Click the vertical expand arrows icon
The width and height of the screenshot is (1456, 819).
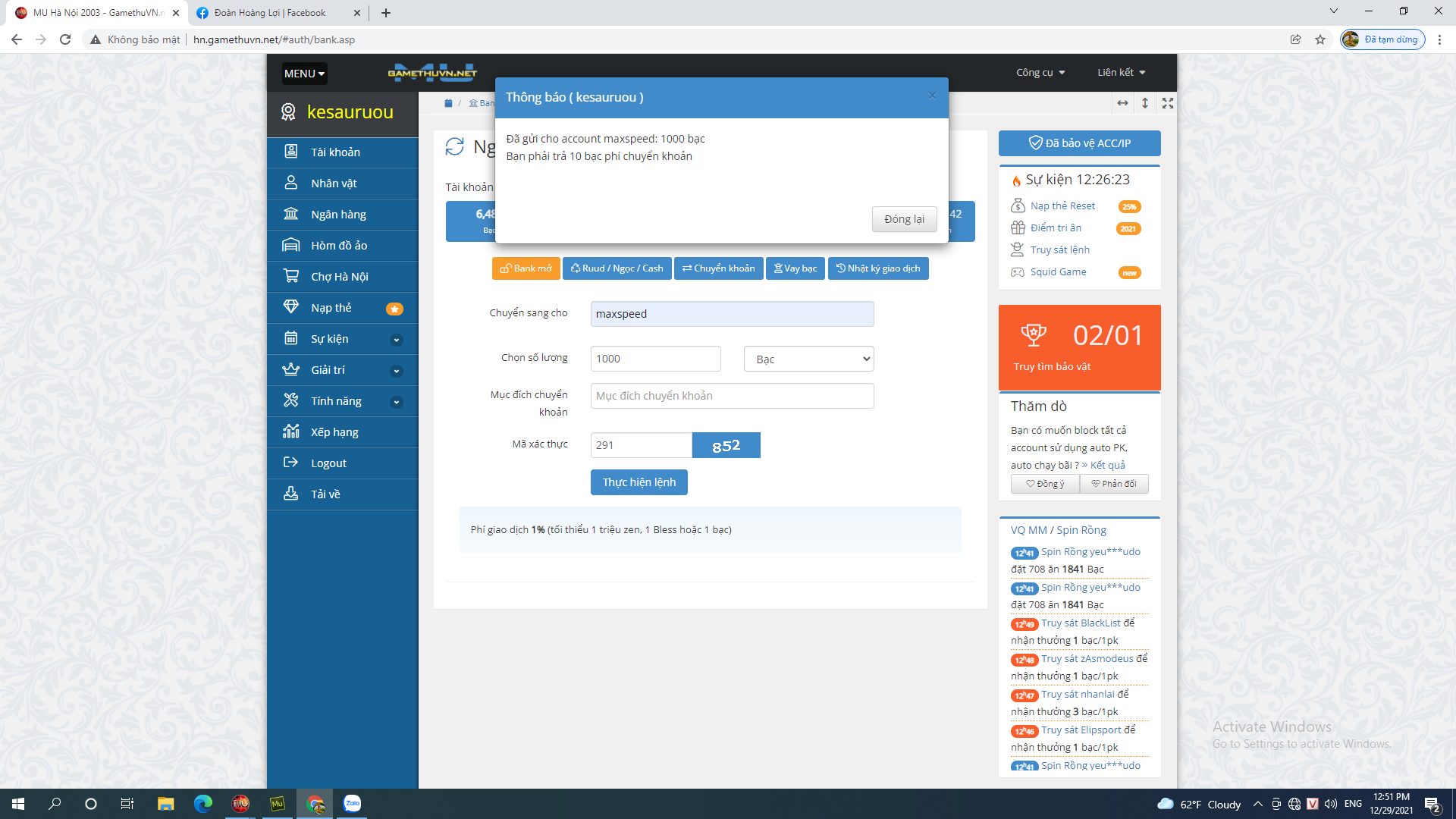[1145, 103]
